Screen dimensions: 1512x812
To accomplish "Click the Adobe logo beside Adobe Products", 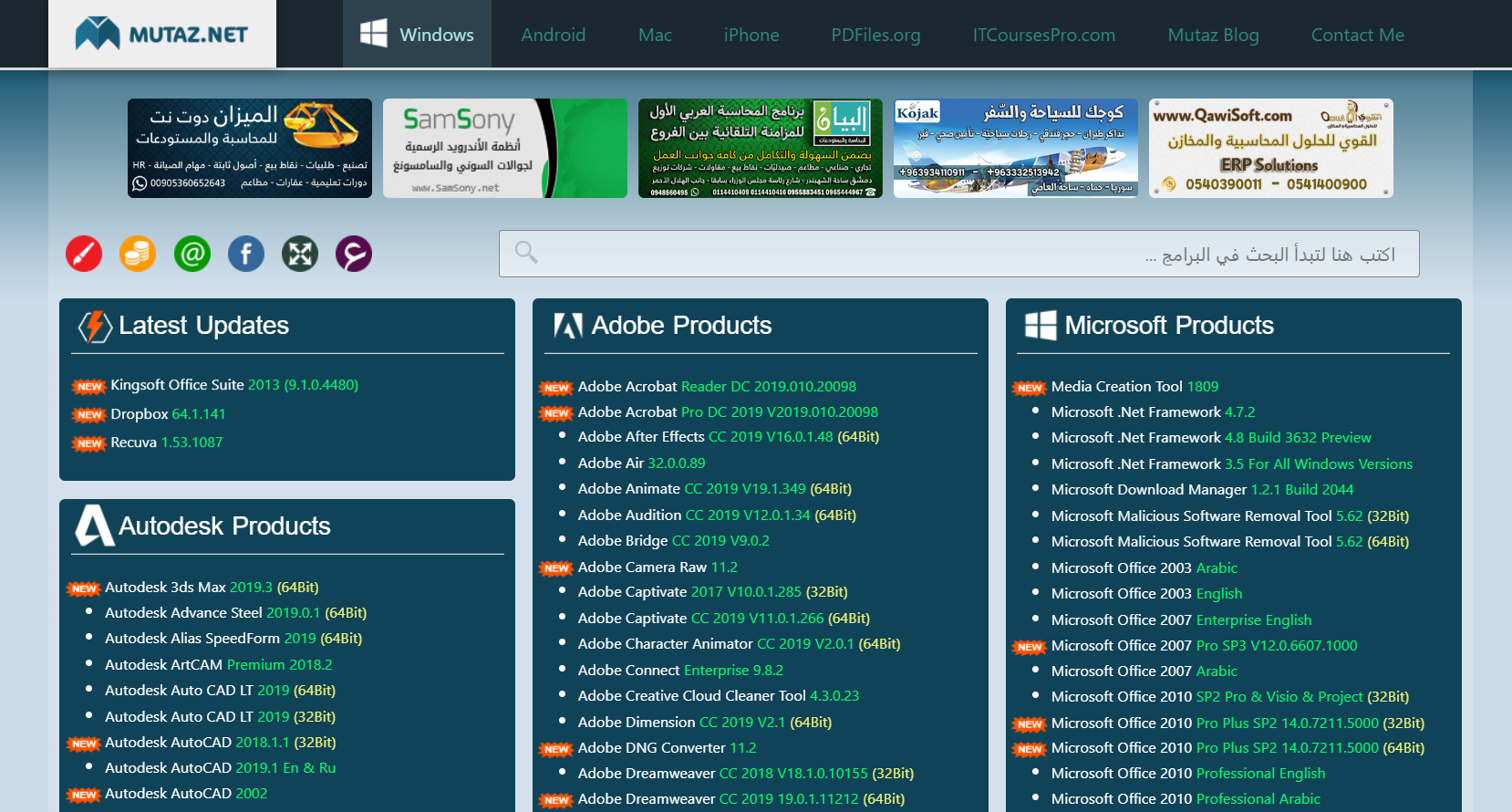I will tap(568, 326).
